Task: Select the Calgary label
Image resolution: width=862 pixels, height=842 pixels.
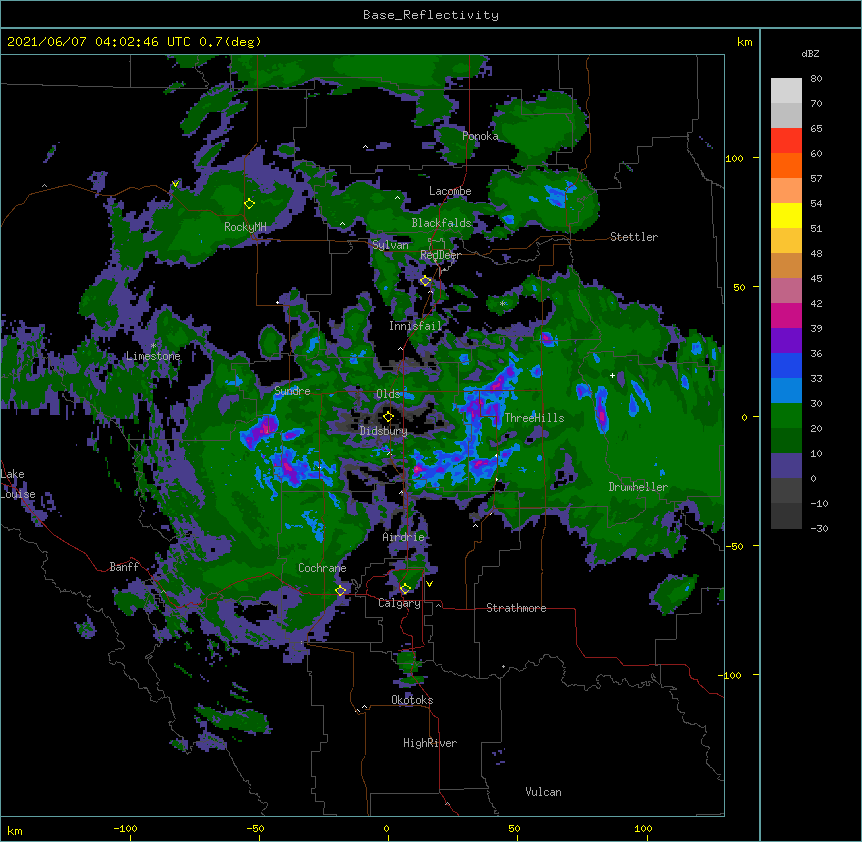Action: click(x=399, y=603)
